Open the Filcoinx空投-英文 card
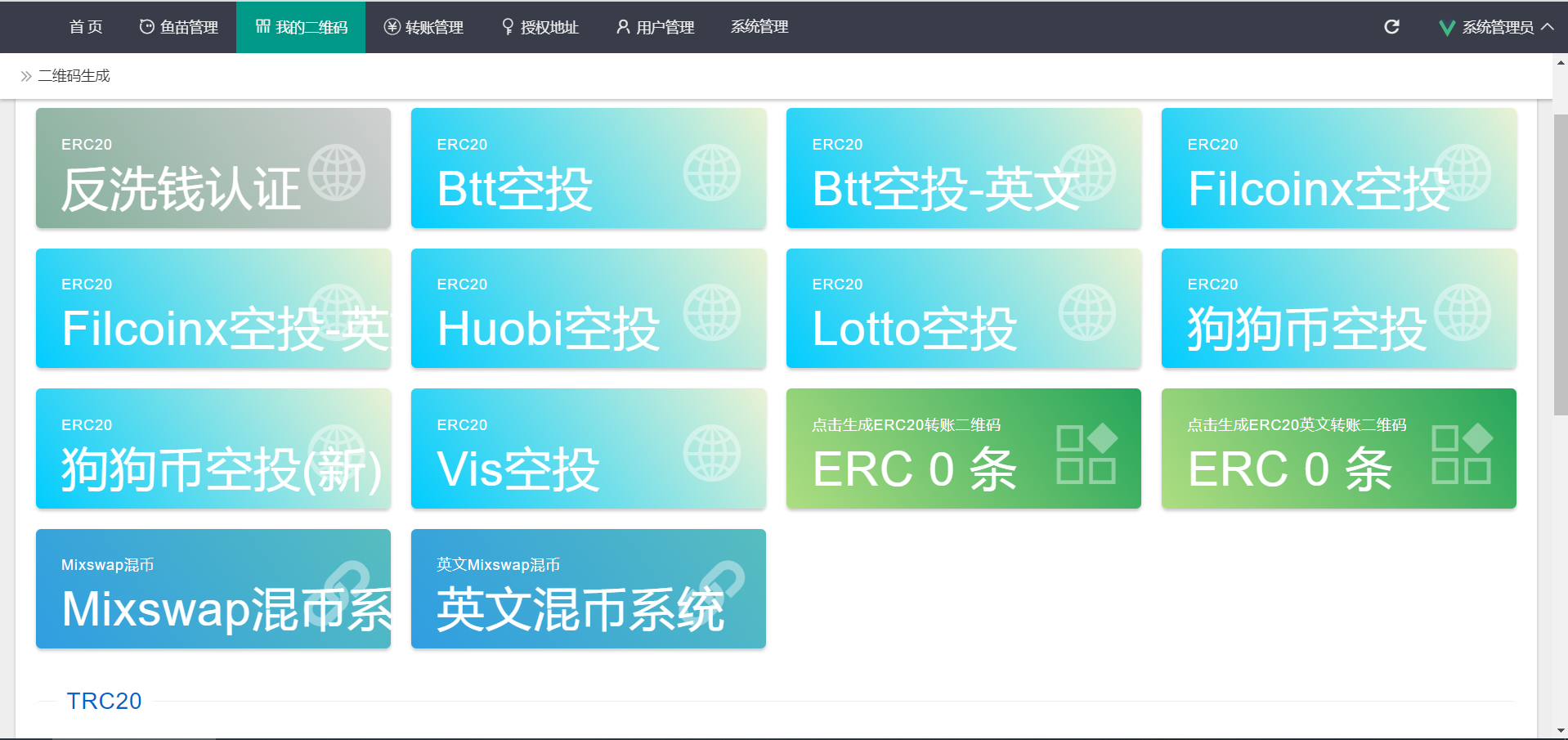1568x740 pixels. point(213,308)
